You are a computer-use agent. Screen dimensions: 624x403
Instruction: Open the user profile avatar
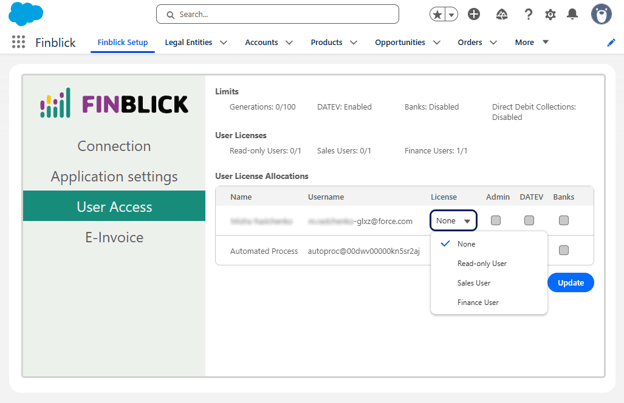pos(601,14)
